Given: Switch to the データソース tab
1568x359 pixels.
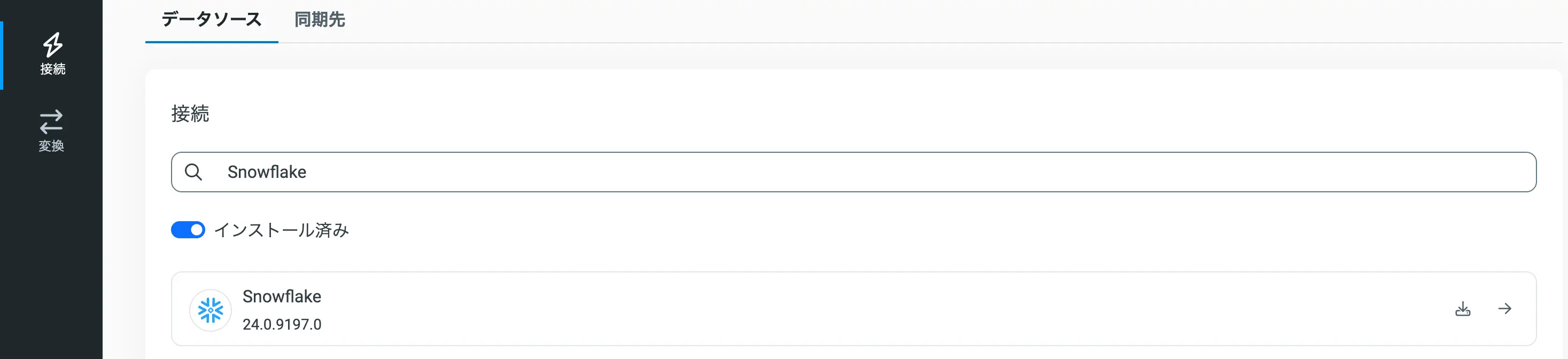Looking at the screenshot, I should click(x=211, y=20).
